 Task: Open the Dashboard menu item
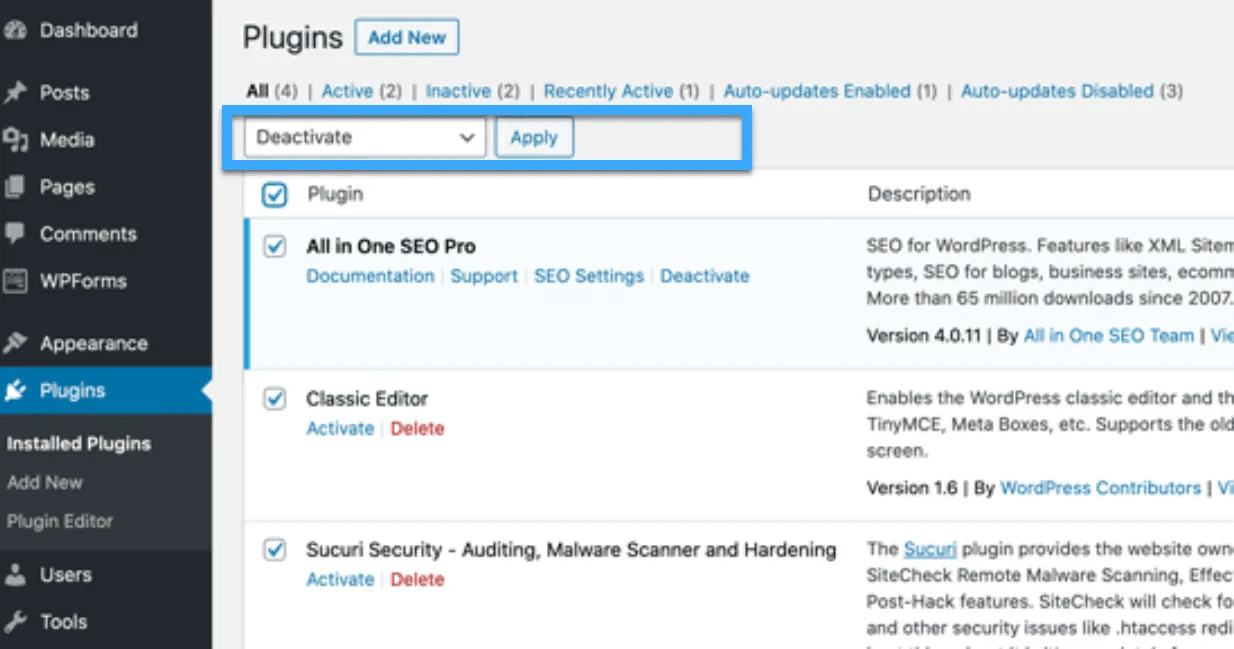[88, 31]
